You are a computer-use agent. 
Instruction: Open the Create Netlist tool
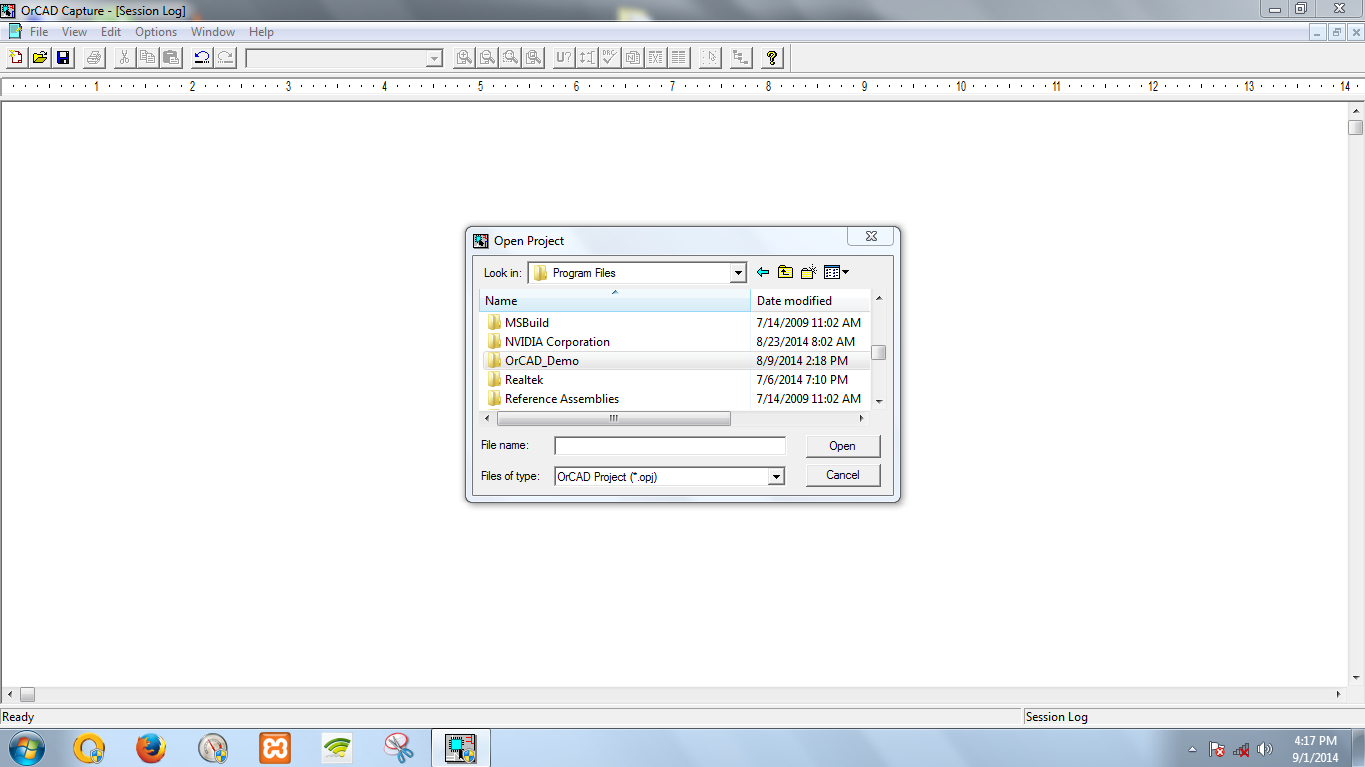pos(632,57)
